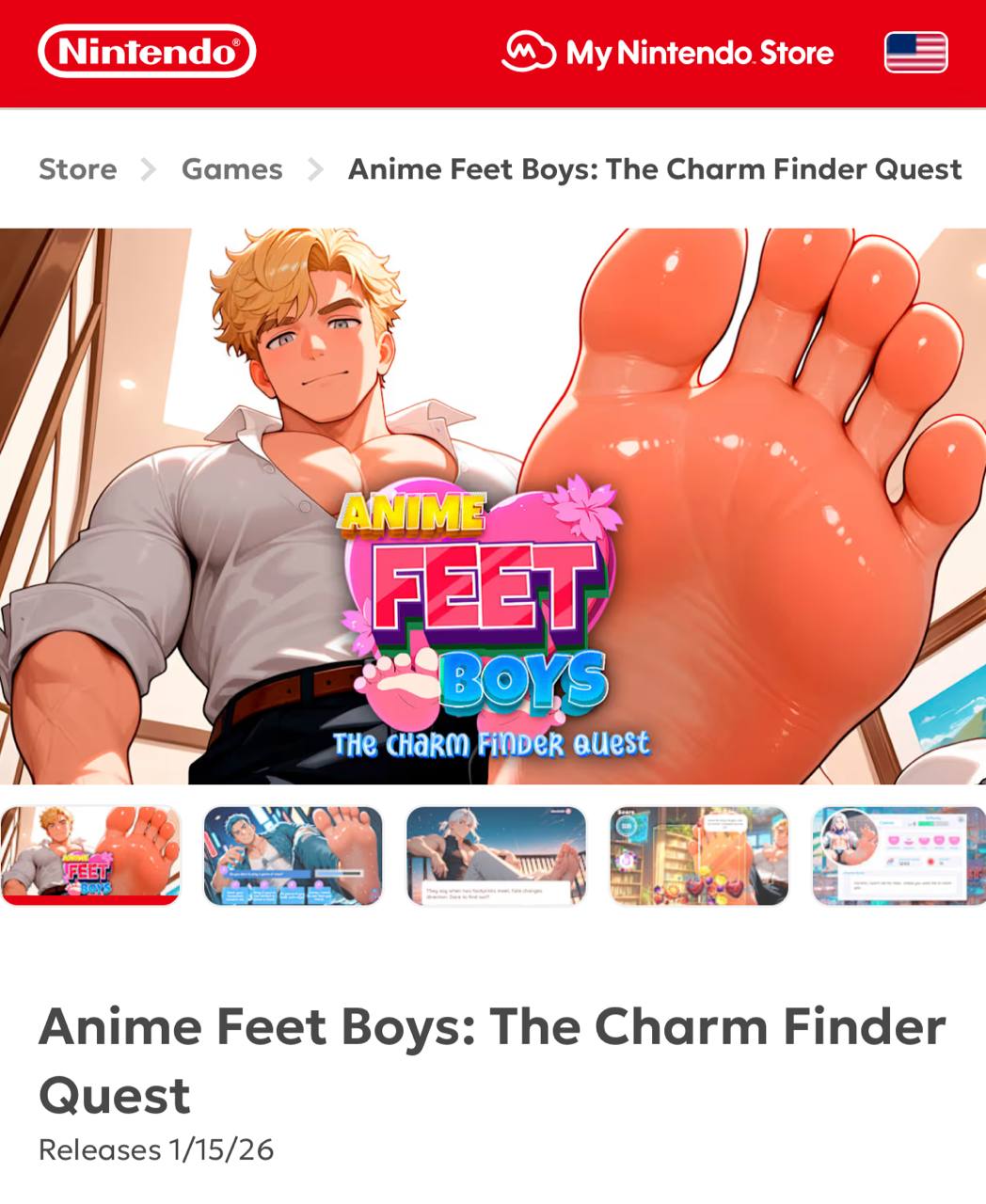This screenshot has width=986, height=1204.
Task: Click chevron after Games breadcrumb
Action: coord(315,169)
